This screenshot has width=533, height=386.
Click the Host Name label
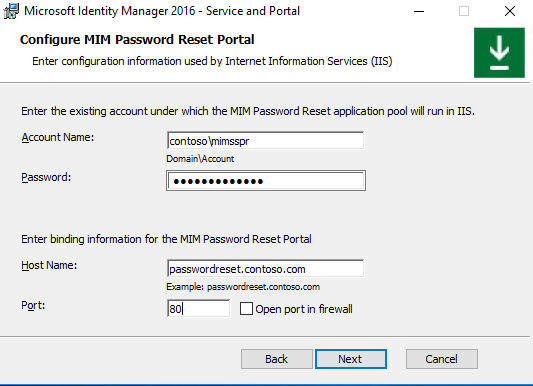(49, 265)
